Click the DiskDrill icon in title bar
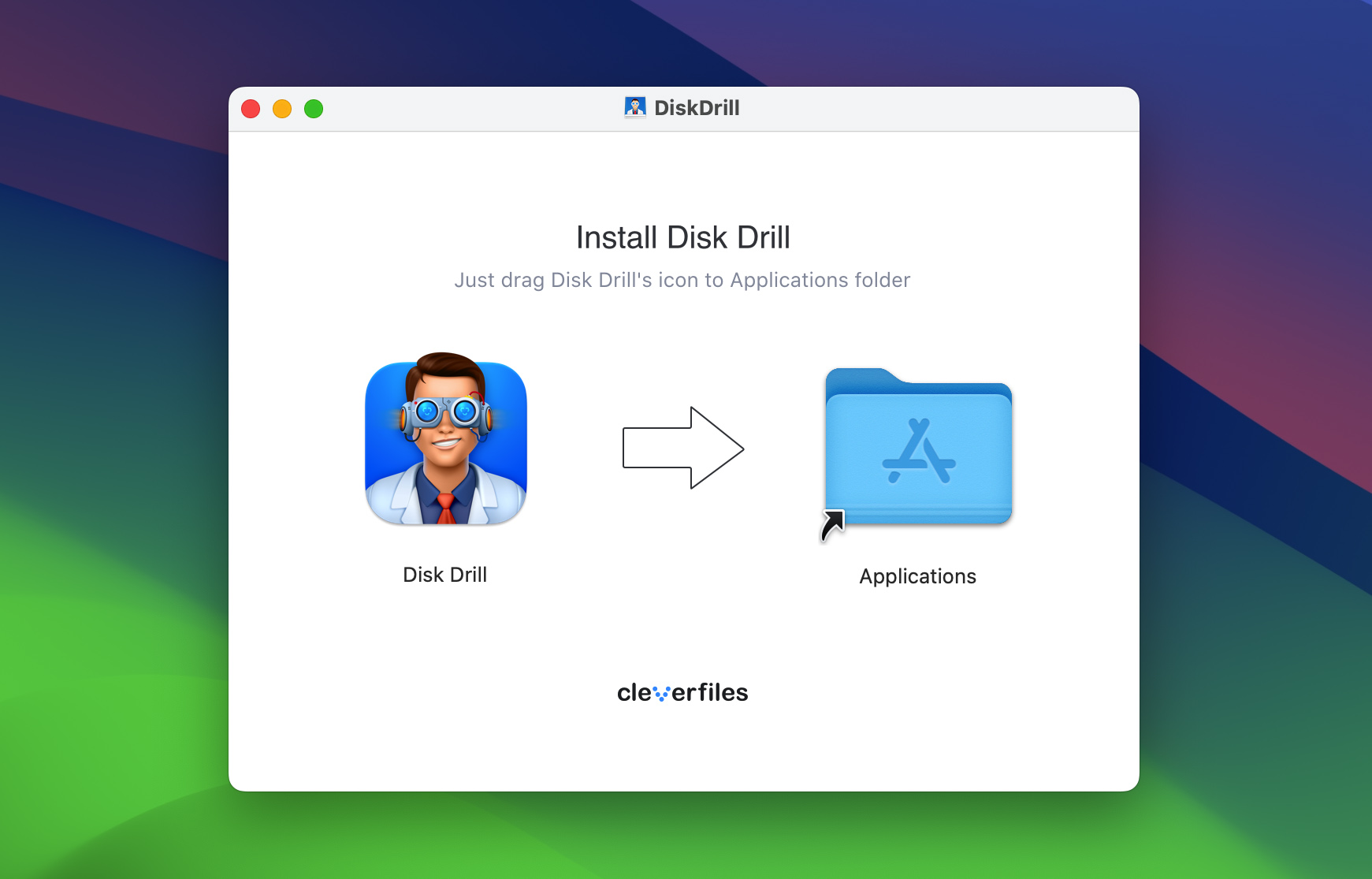This screenshot has width=1372, height=879. point(635,108)
